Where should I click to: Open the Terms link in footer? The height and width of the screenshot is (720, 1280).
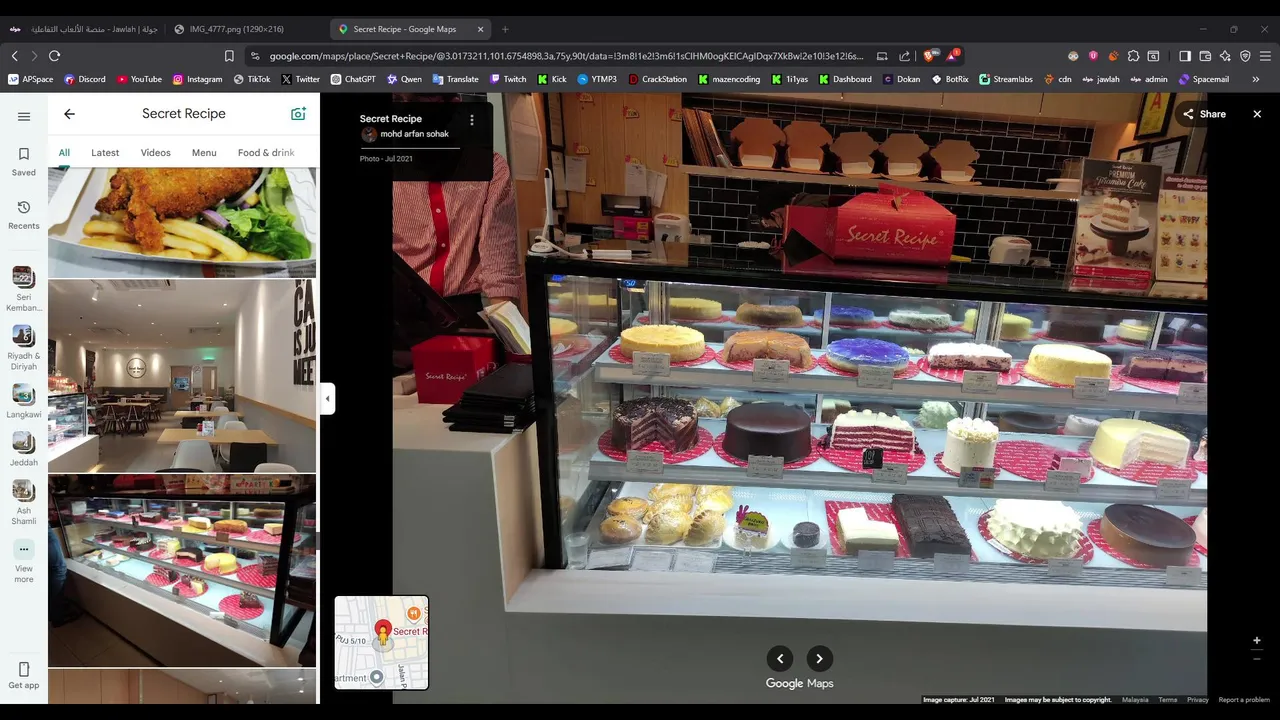click(x=1167, y=700)
